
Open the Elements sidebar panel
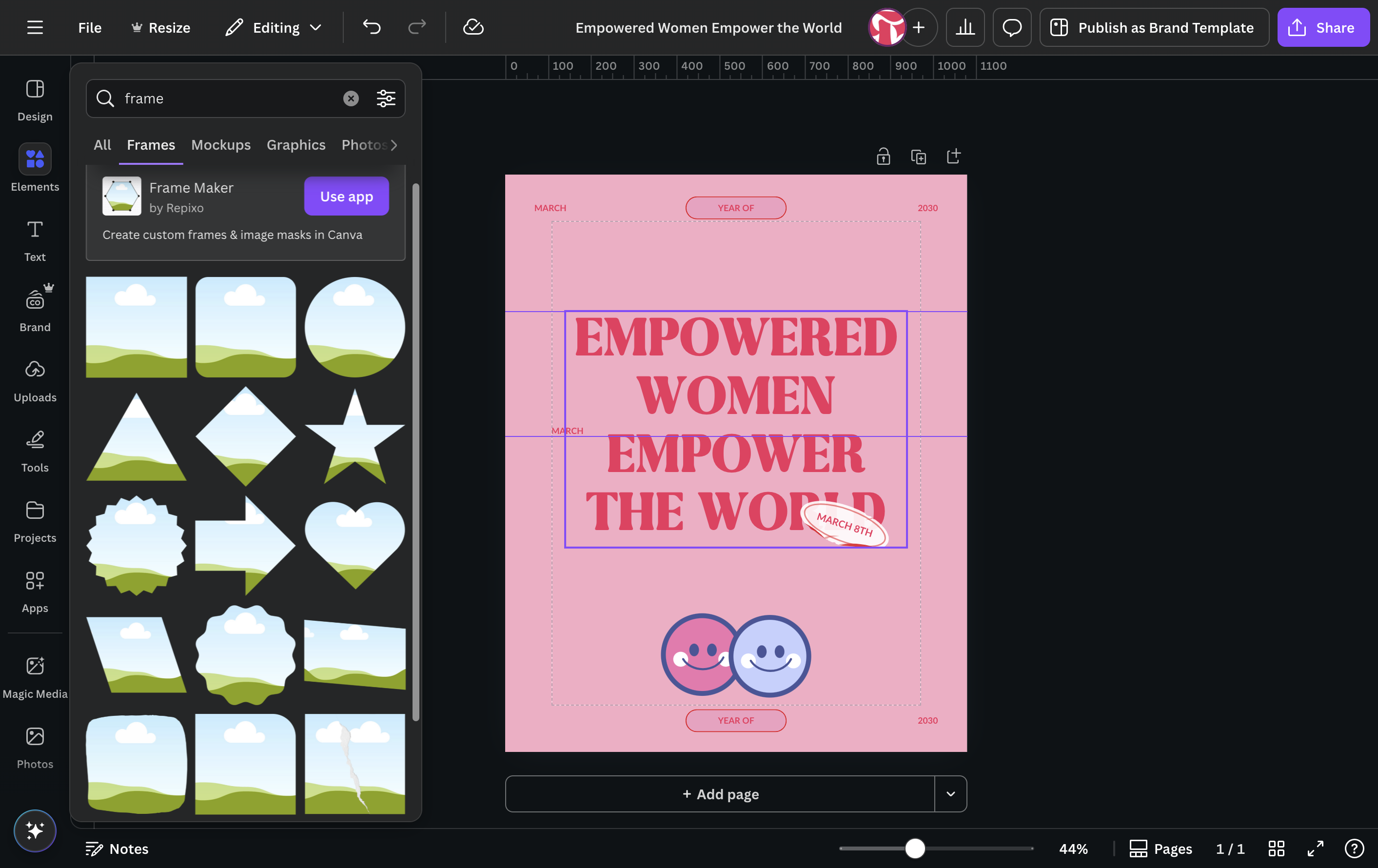pyautogui.click(x=35, y=169)
